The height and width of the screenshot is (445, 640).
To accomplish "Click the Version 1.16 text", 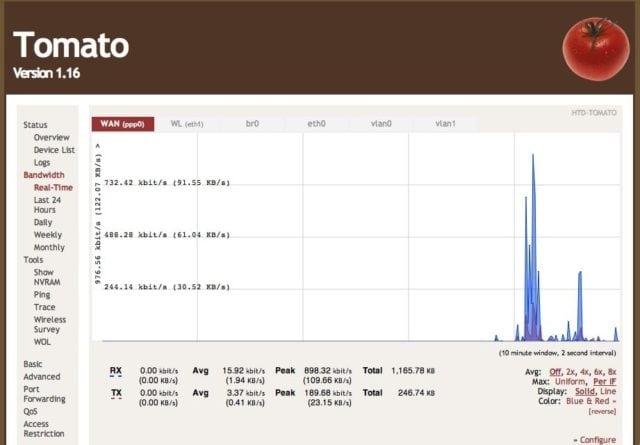I will point(47,73).
